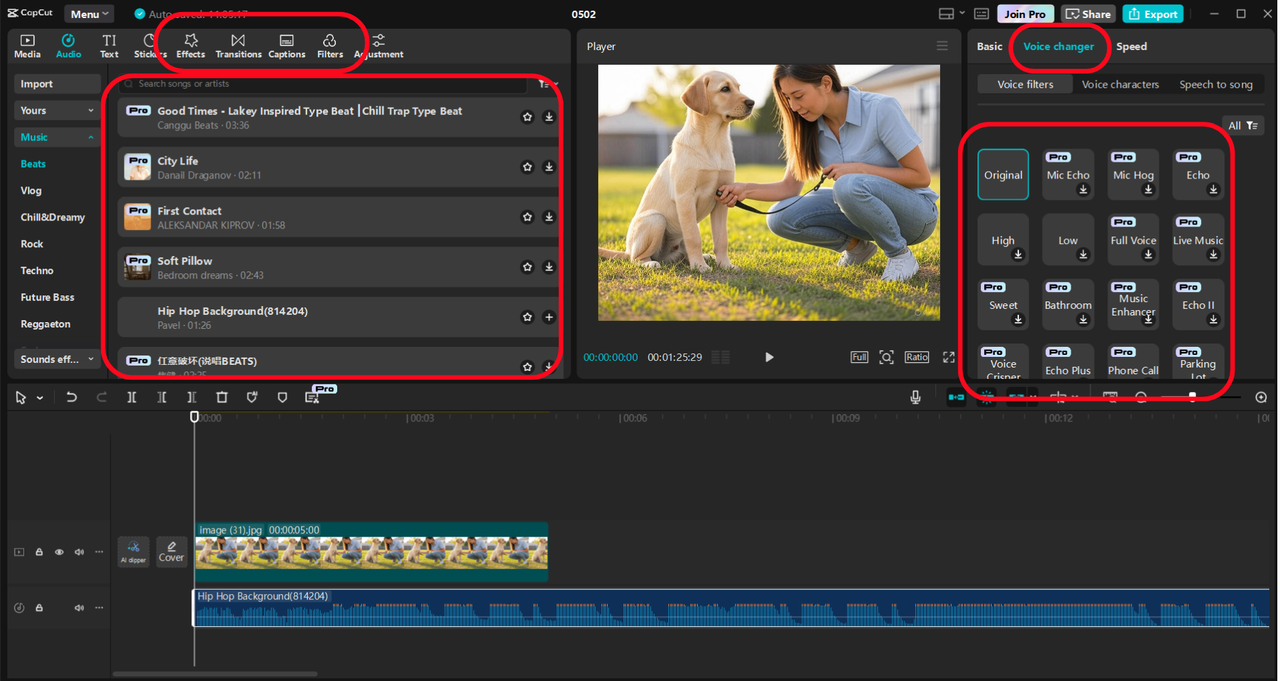The image size is (1280, 681).
Task: Expand the player to fullscreen
Action: [949, 357]
